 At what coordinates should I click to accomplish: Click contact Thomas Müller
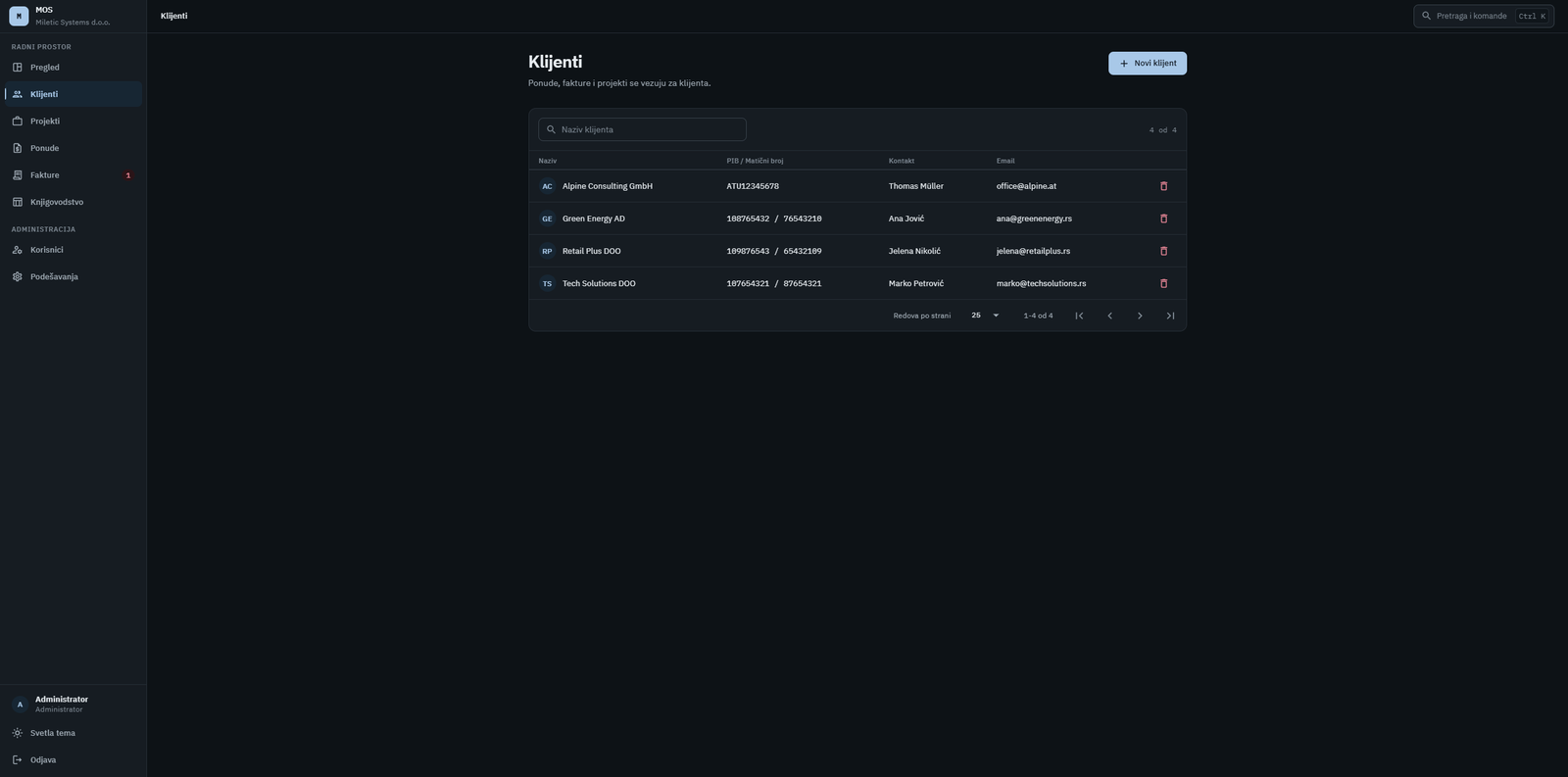click(x=916, y=186)
